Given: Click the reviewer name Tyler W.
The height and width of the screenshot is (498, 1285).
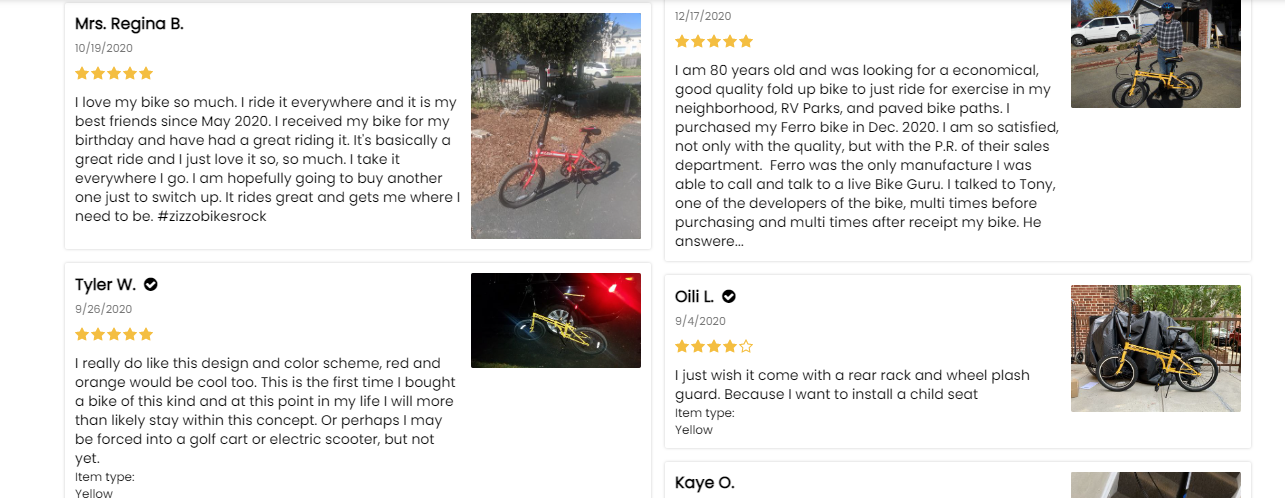Looking at the screenshot, I should pos(105,285).
